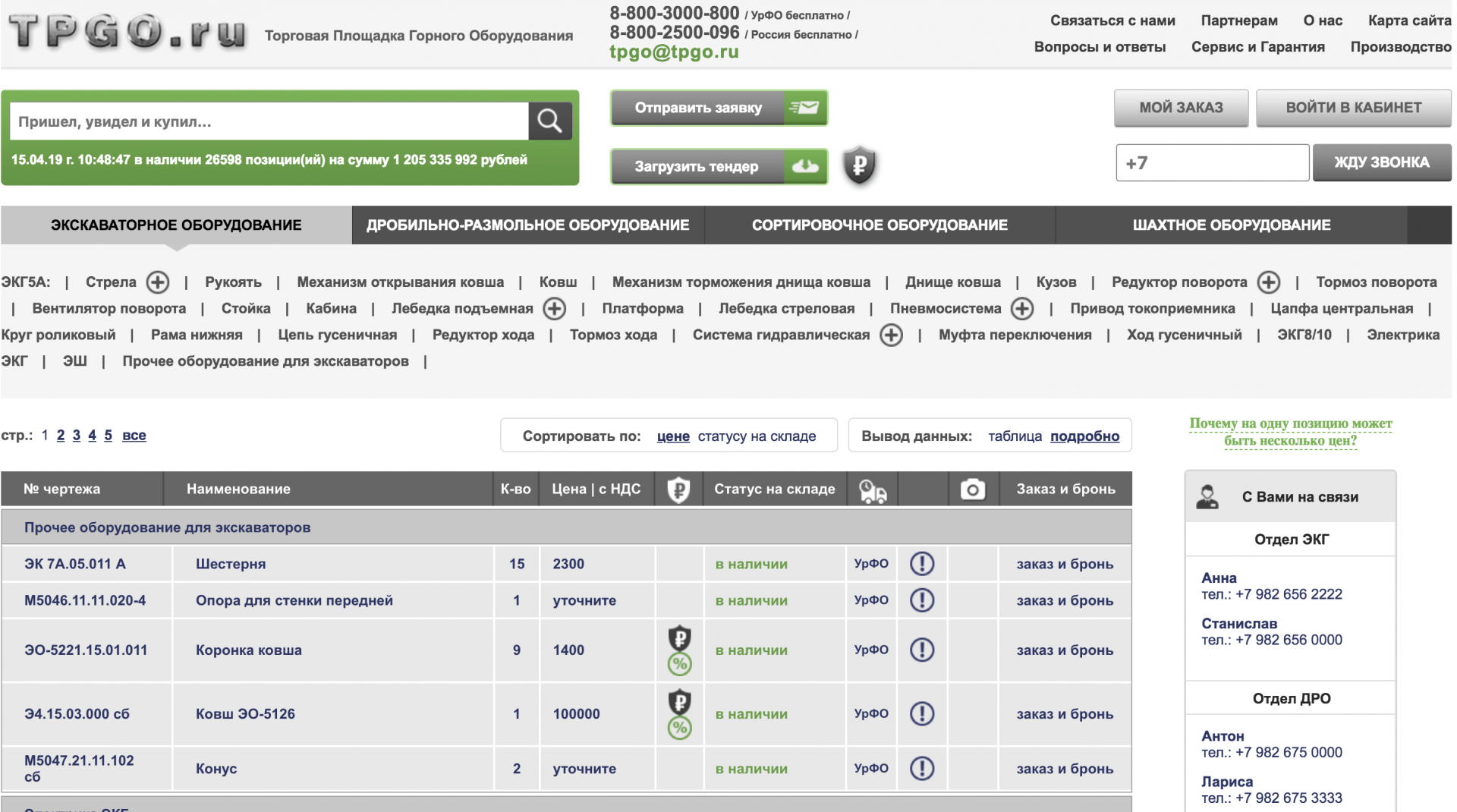Image resolution: width=1457 pixels, height=812 pixels.
Task: Click info exclamation icon in Шестерня row
Action: [921, 564]
